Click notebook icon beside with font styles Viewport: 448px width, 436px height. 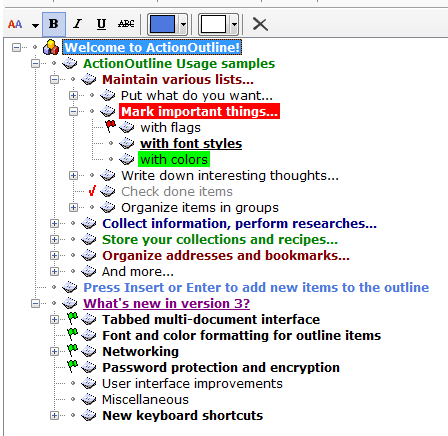pos(127,143)
